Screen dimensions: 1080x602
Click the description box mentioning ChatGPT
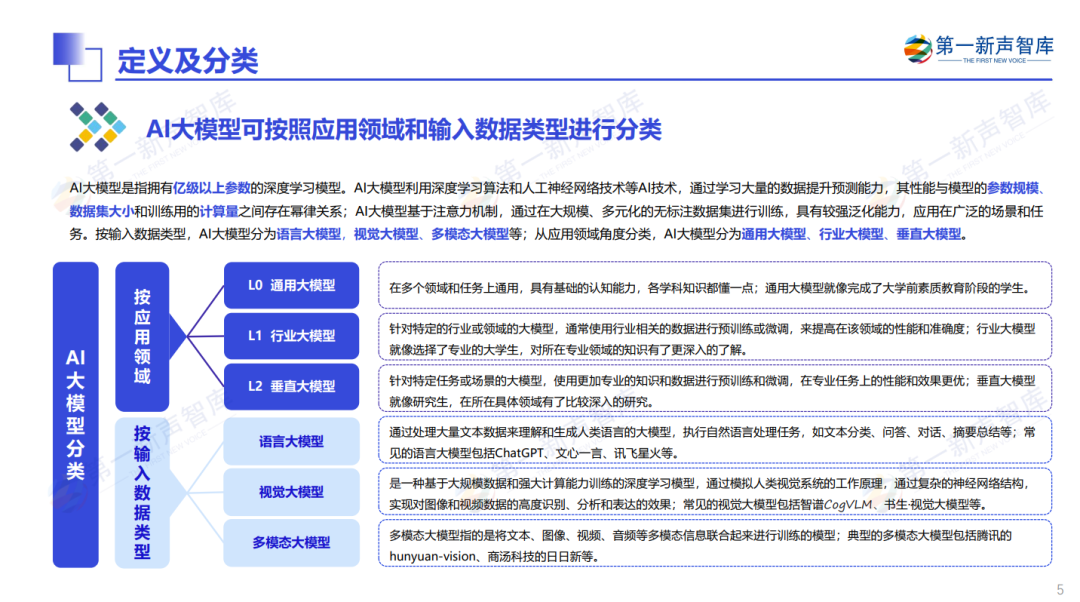pos(715,442)
